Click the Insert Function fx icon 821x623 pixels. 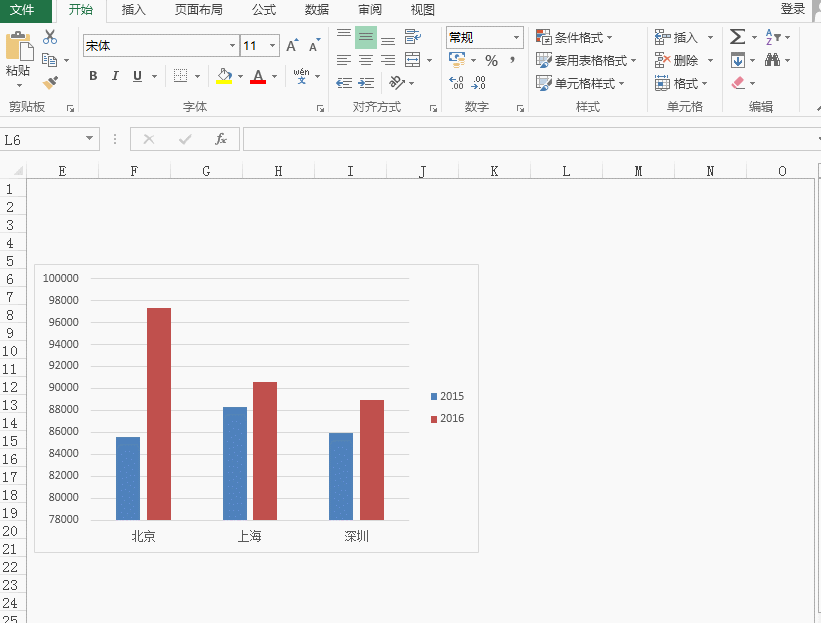[x=221, y=139]
